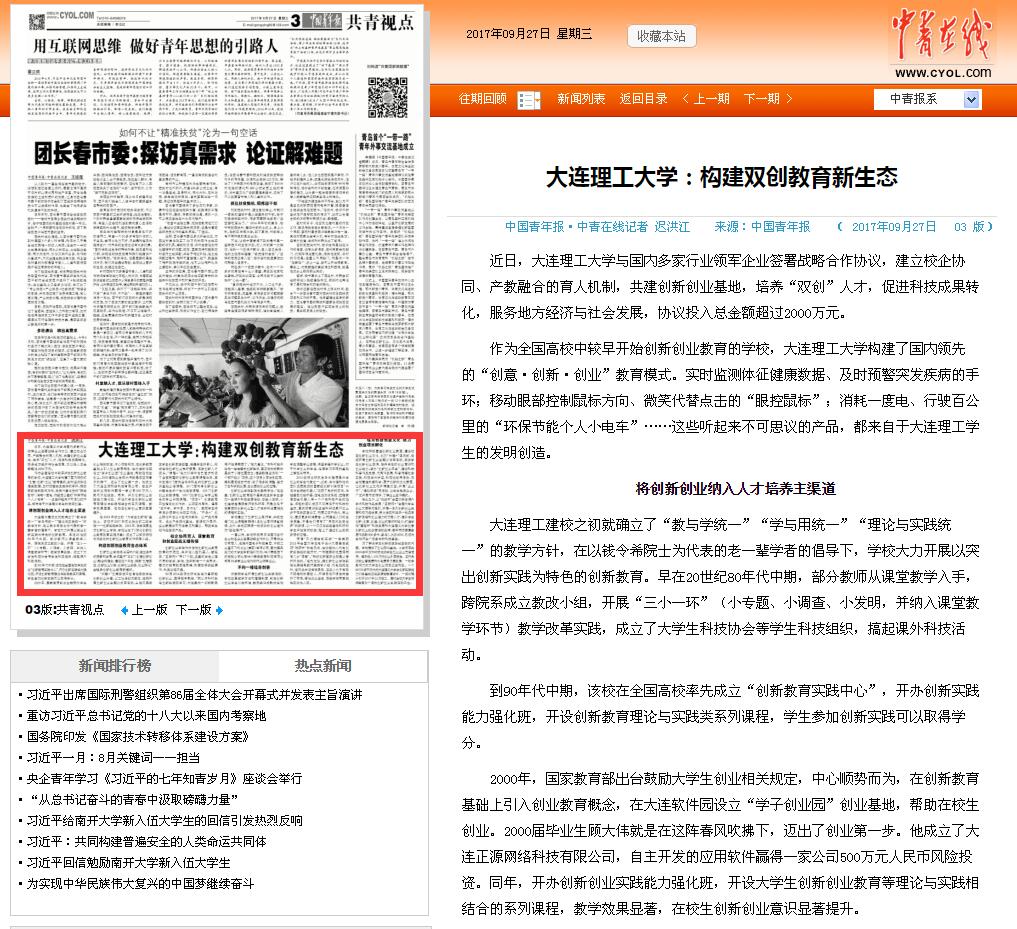Open 习近平出席国际刑警组织第86届全体大会 news
This screenshot has height=929, width=1017.
pyautogui.click(x=195, y=695)
